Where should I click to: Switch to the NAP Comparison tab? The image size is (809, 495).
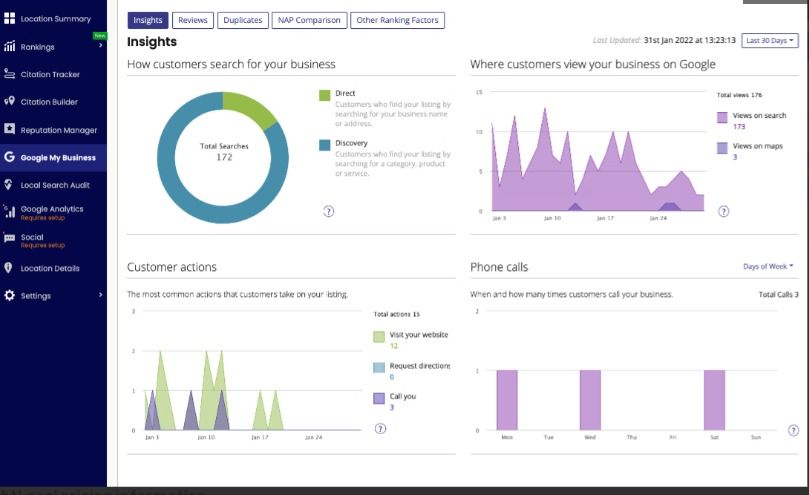point(310,20)
